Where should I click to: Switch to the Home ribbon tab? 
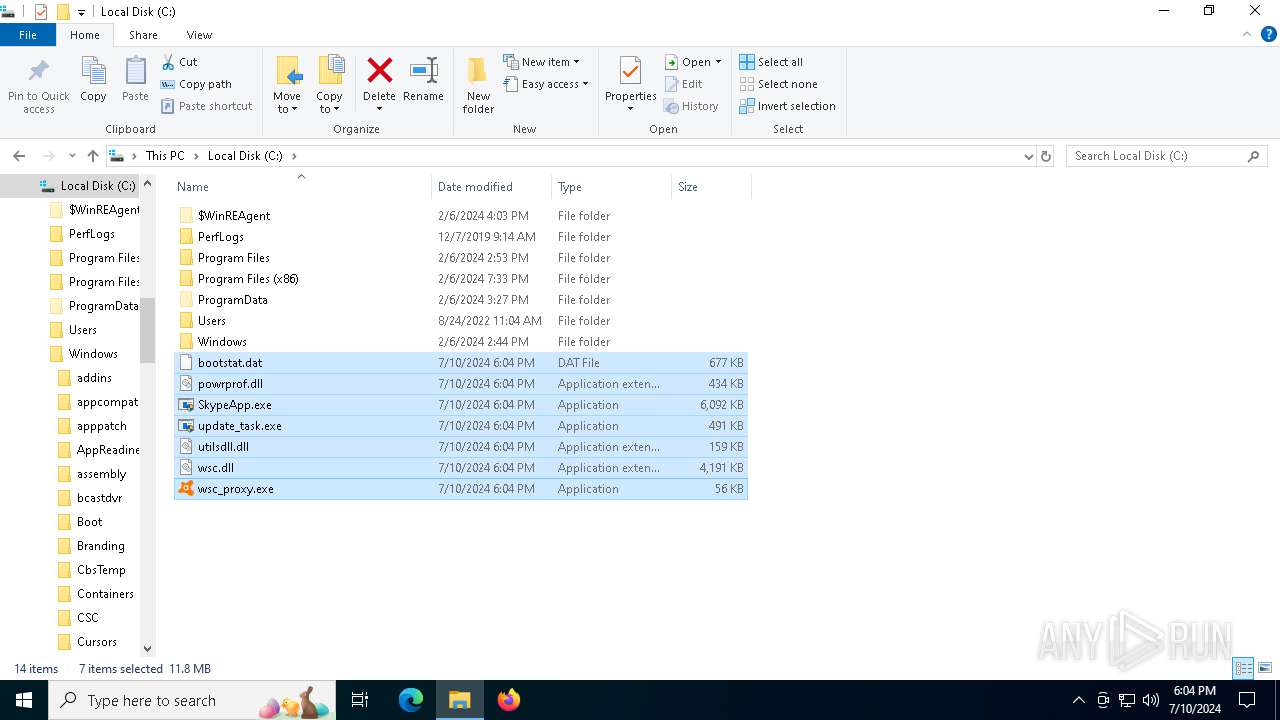[x=85, y=35]
